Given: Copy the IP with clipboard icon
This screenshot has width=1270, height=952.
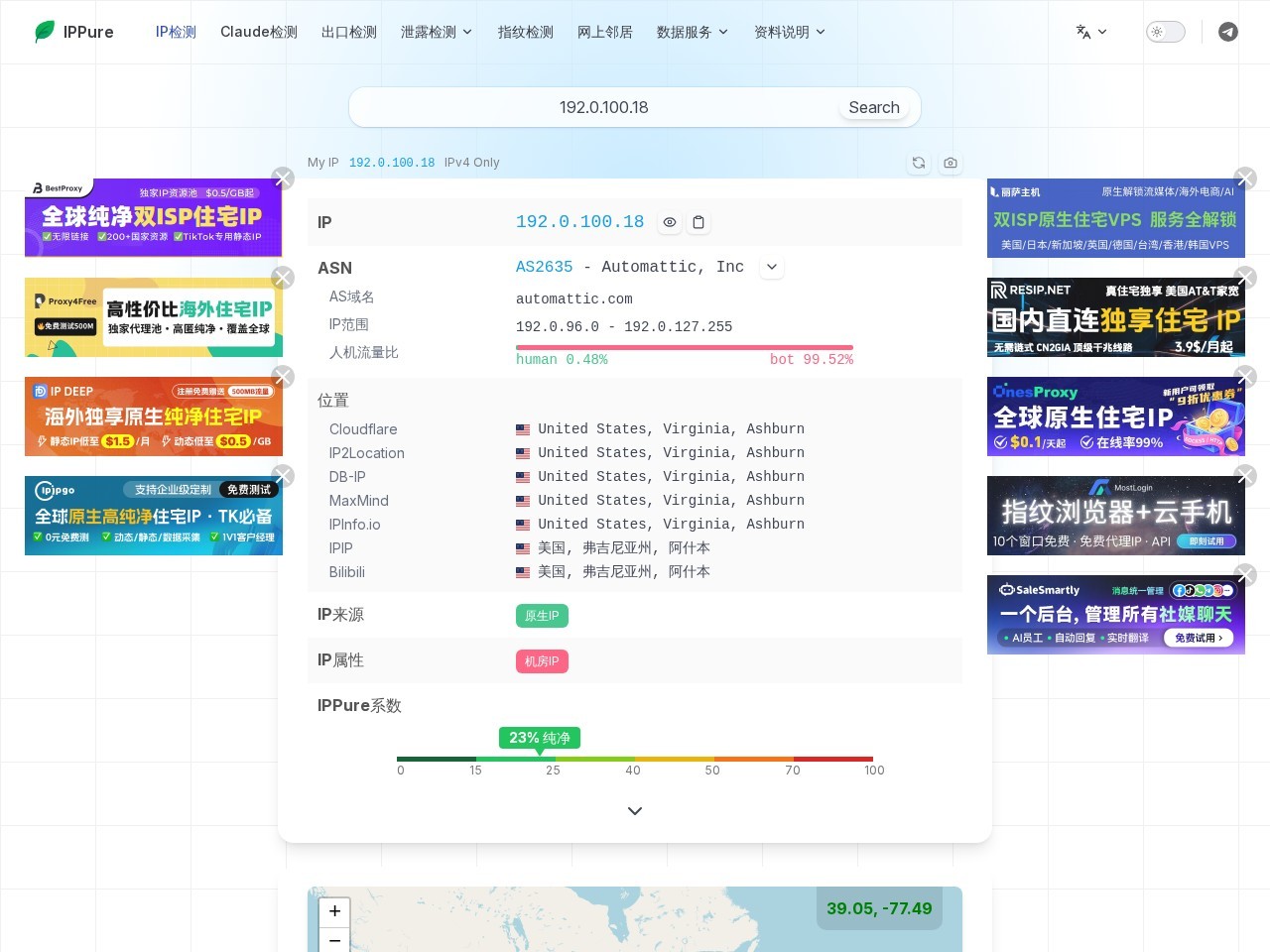Looking at the screenshot, I should click(x=698, y=222).
